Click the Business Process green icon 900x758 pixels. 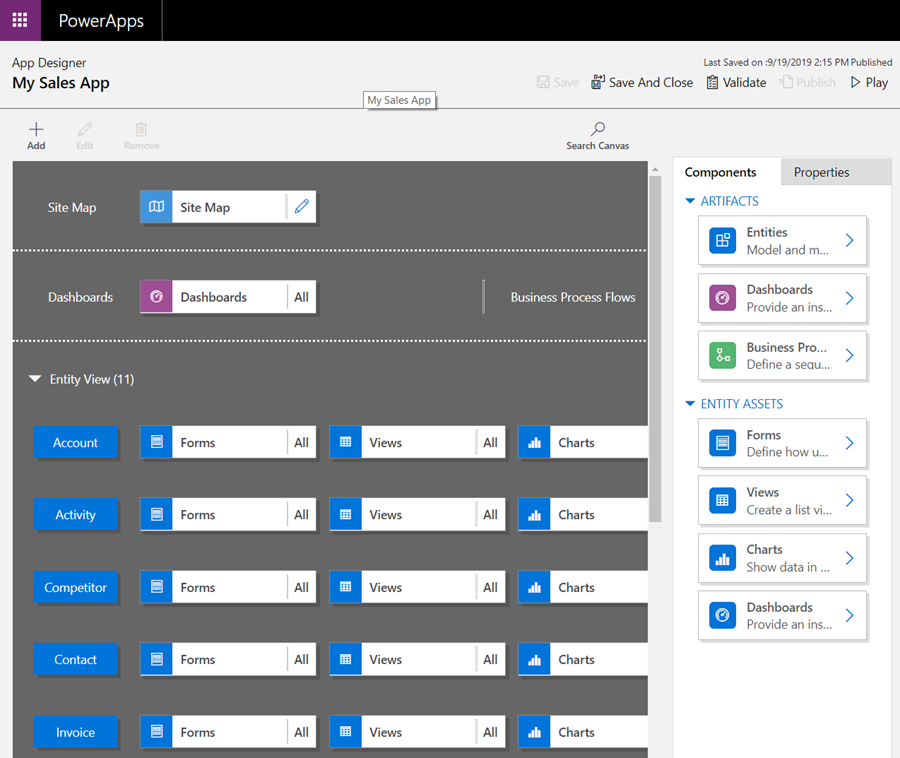[723, 355]
